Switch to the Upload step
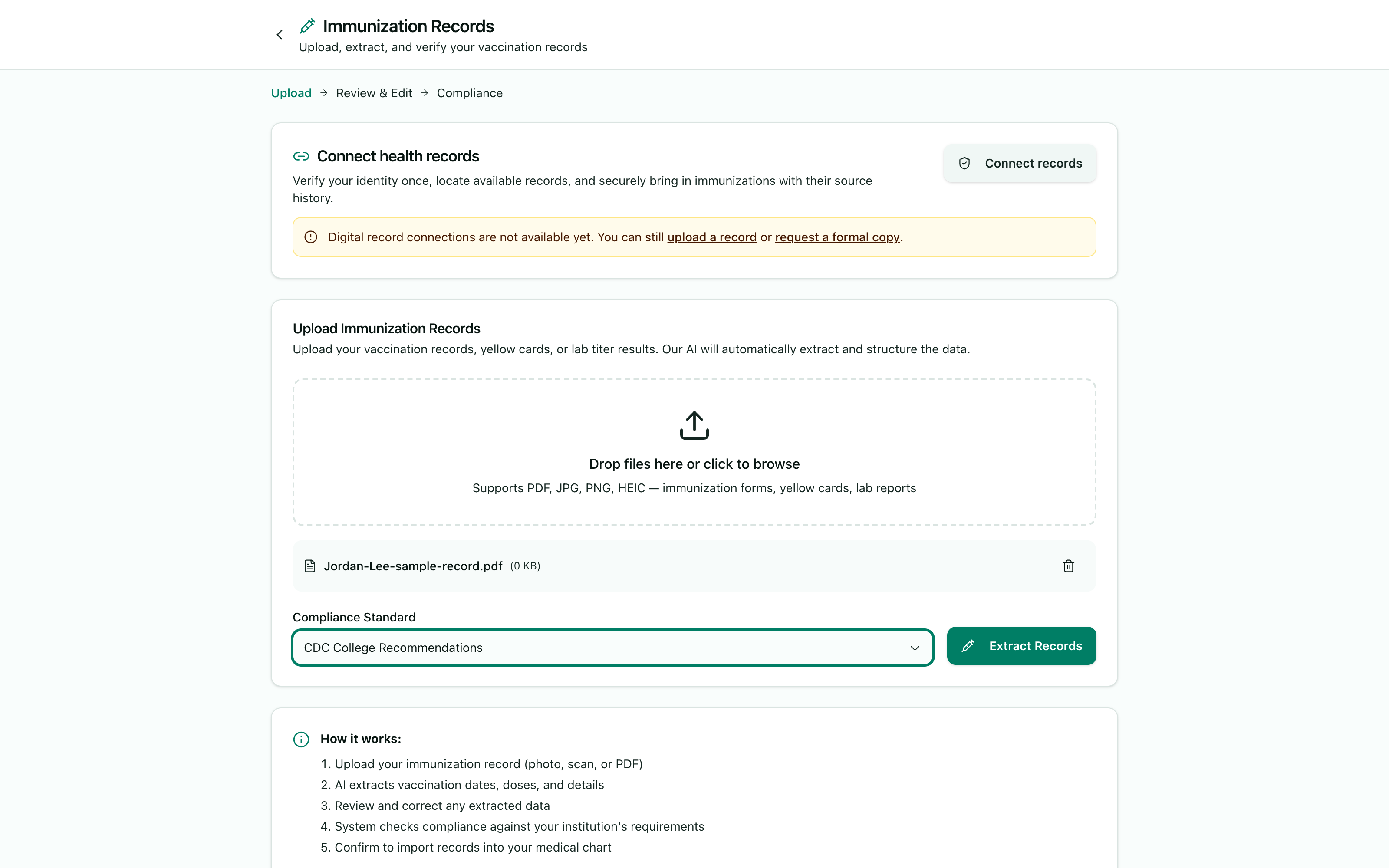Viewport: 1389px width, 868px height. click(x=291, y=93)
